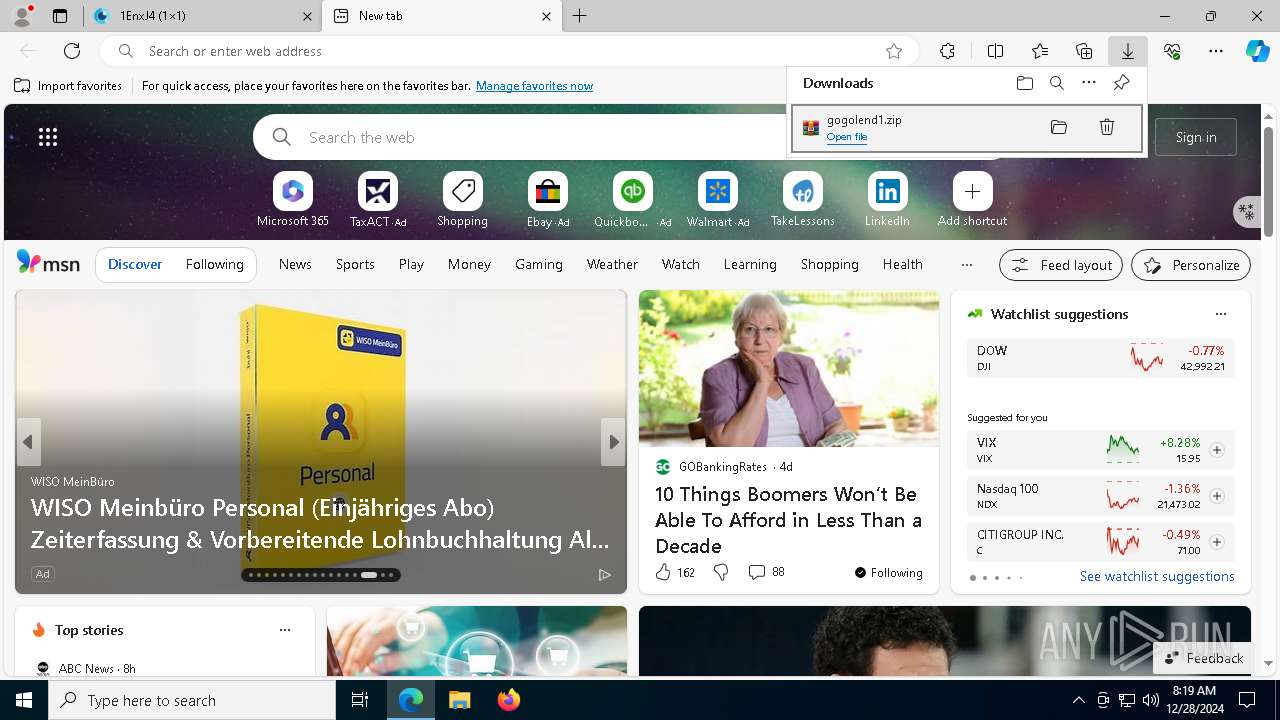Add this page to favorites star
This screenshot has height=720, width=1280.
(894, 51)
